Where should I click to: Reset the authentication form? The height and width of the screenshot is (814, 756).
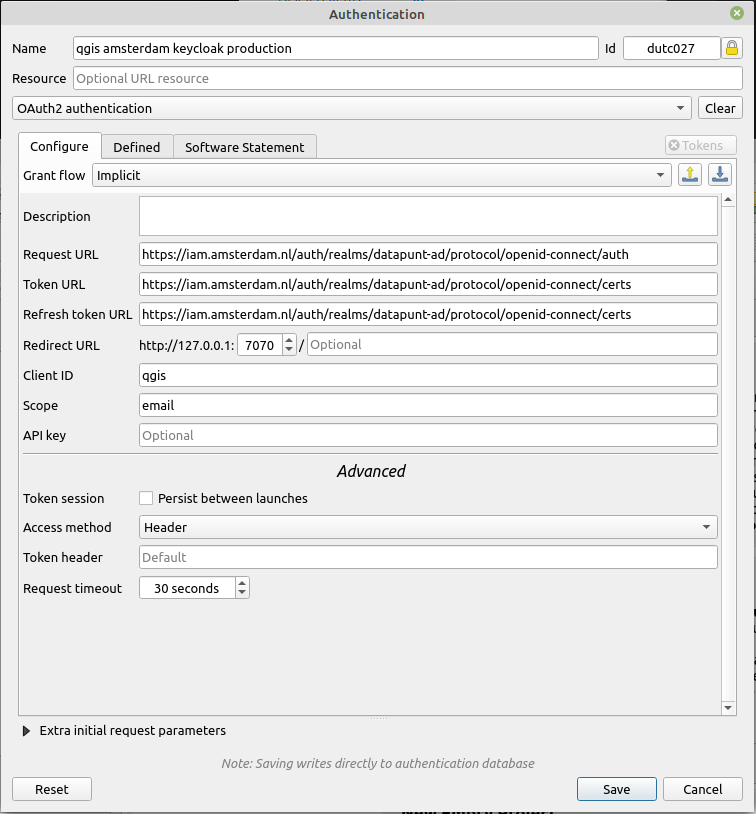click(51, 789)
